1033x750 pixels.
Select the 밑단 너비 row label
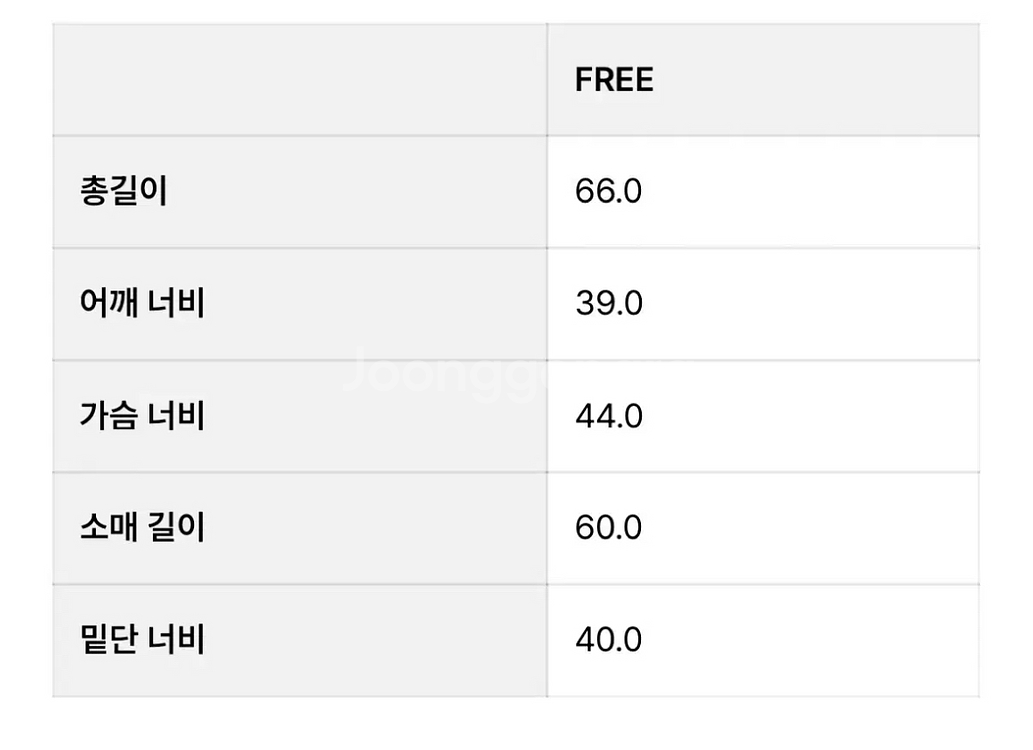point(142,639)
